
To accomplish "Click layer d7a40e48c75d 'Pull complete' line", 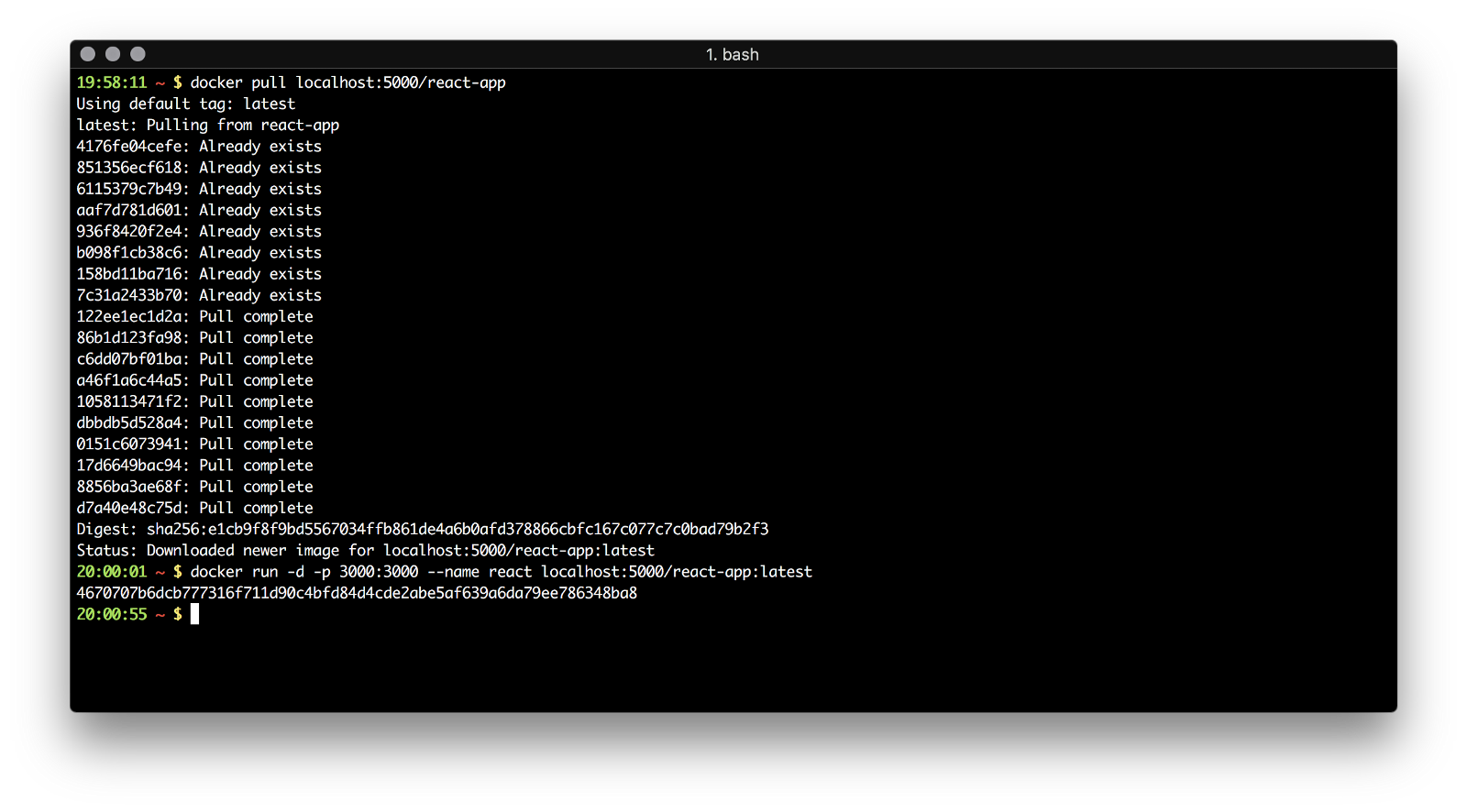I will (x=194, y=508).
